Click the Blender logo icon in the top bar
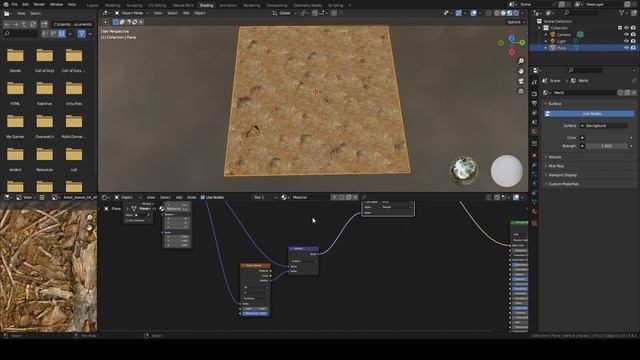This screenshot has width=640, height=360. (6, 4)
